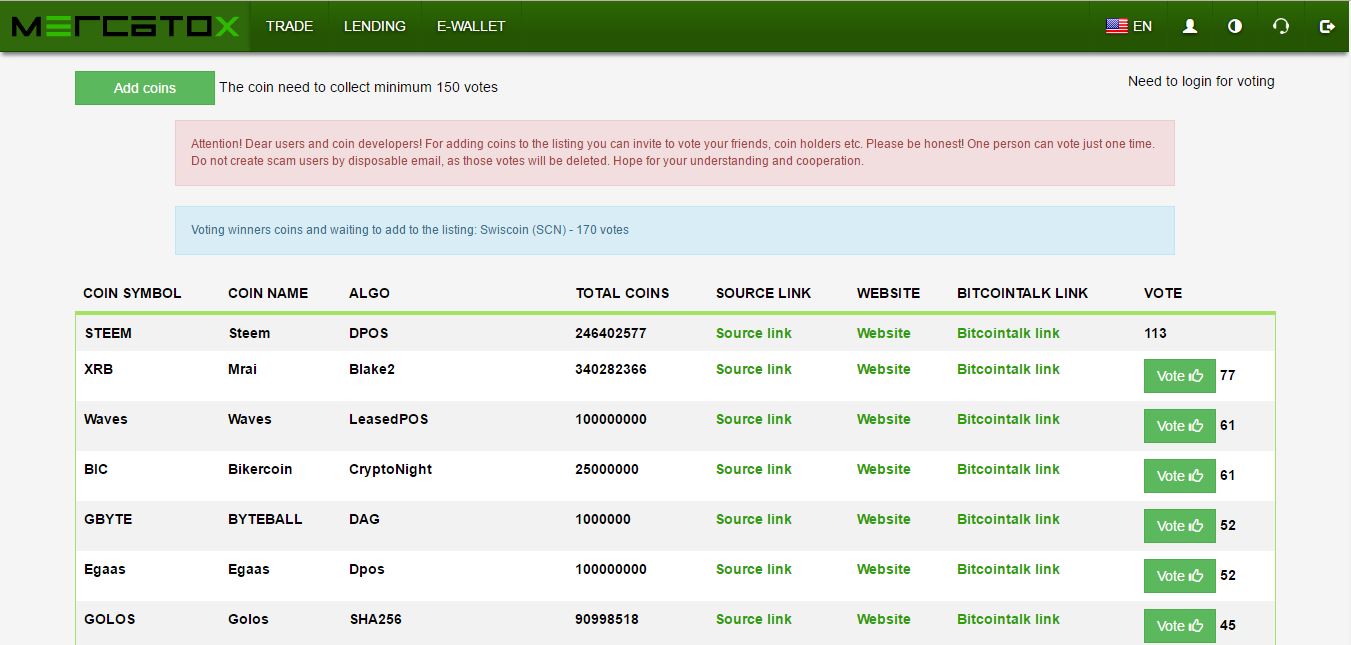Click the Mercatox logo
This screenshot has height=645, width=1351.
click(125, 26)
